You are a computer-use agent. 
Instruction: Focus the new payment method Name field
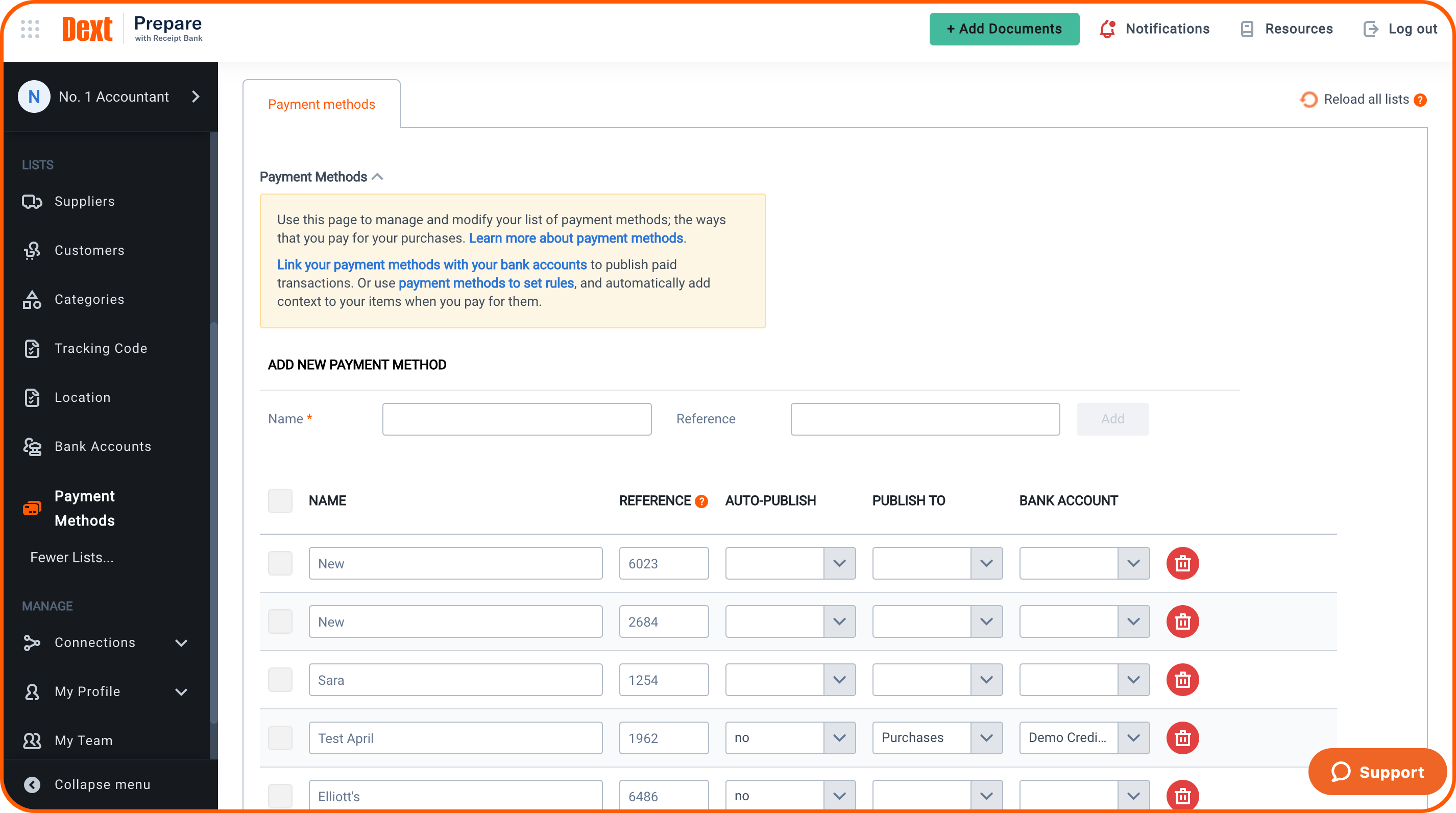(517, 419)
